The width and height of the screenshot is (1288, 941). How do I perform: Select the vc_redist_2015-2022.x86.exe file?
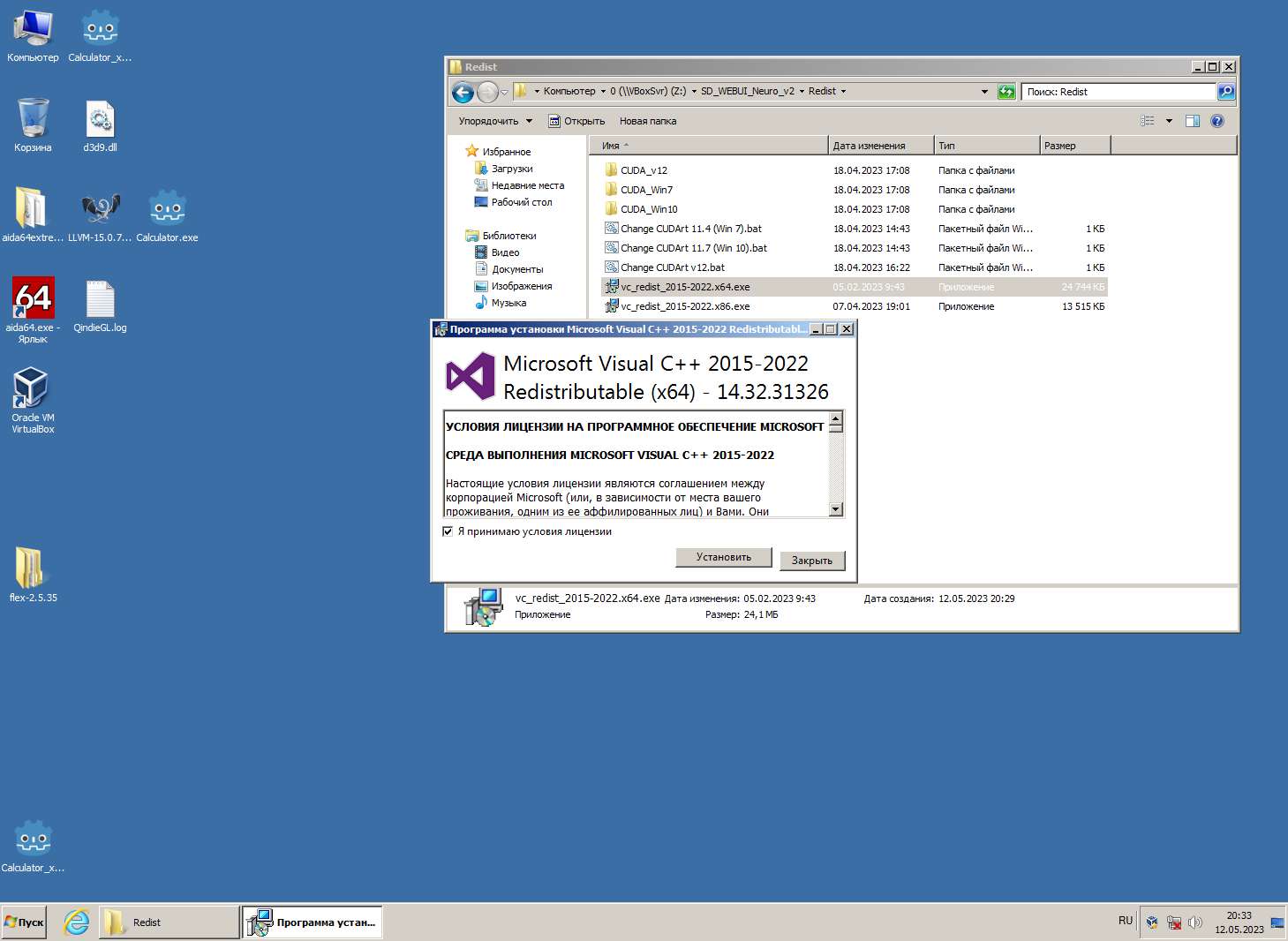(855, 306)
